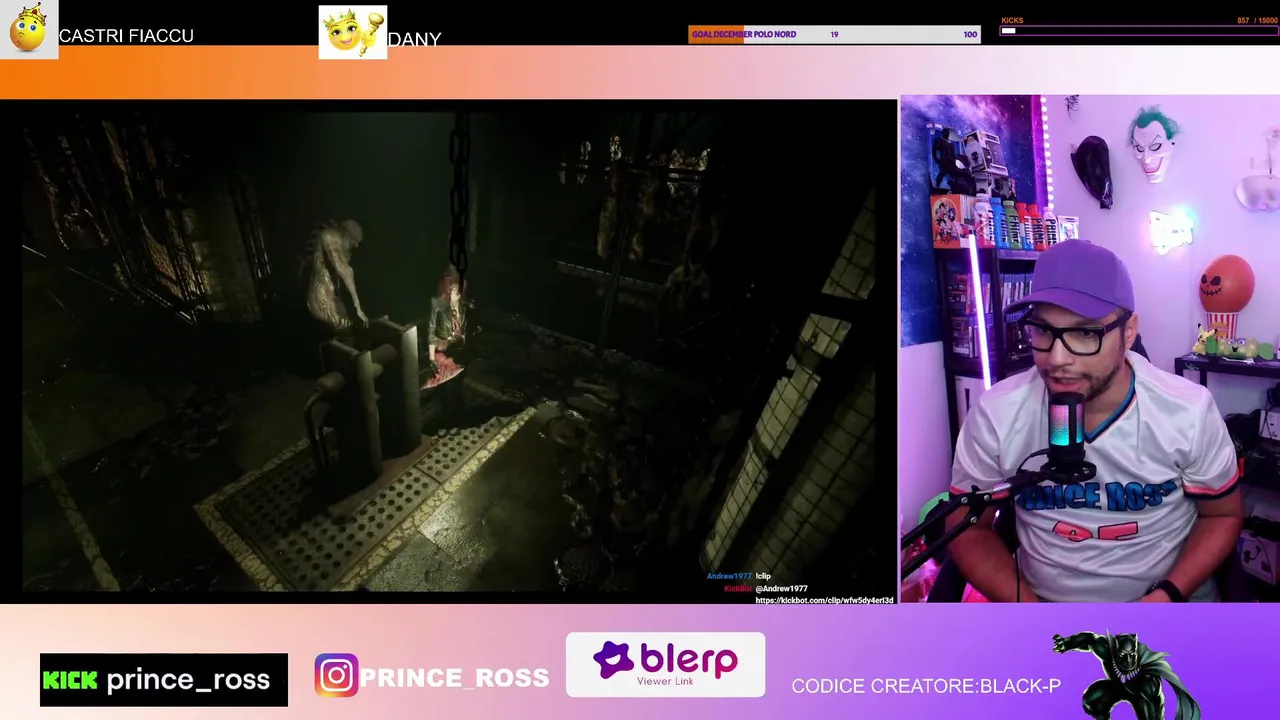The height and width of the screenshot is (720, 1280).
Task: Click the goal target value 100
Action: 970,34
